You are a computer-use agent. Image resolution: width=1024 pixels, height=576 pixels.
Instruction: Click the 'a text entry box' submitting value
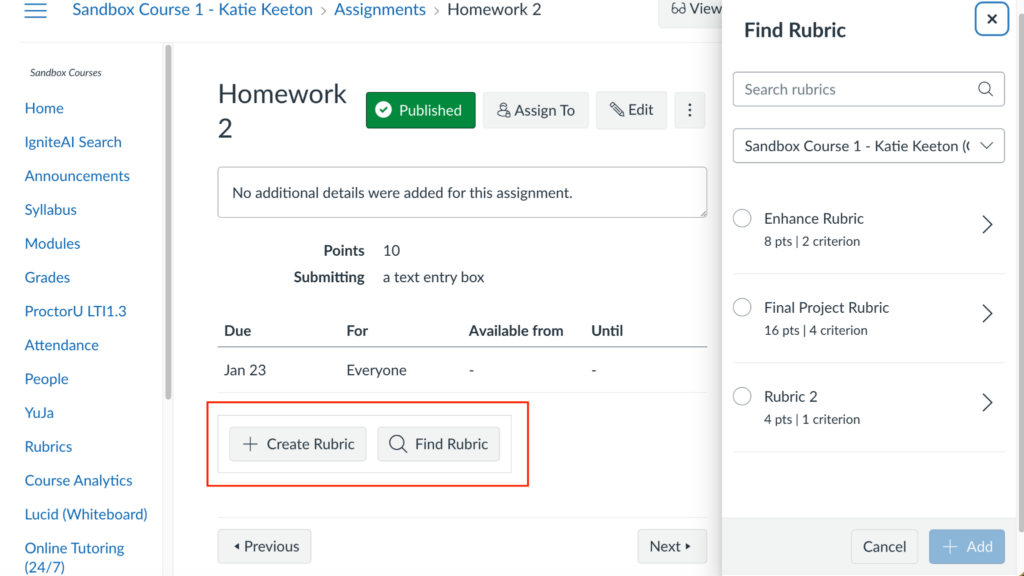434,277
